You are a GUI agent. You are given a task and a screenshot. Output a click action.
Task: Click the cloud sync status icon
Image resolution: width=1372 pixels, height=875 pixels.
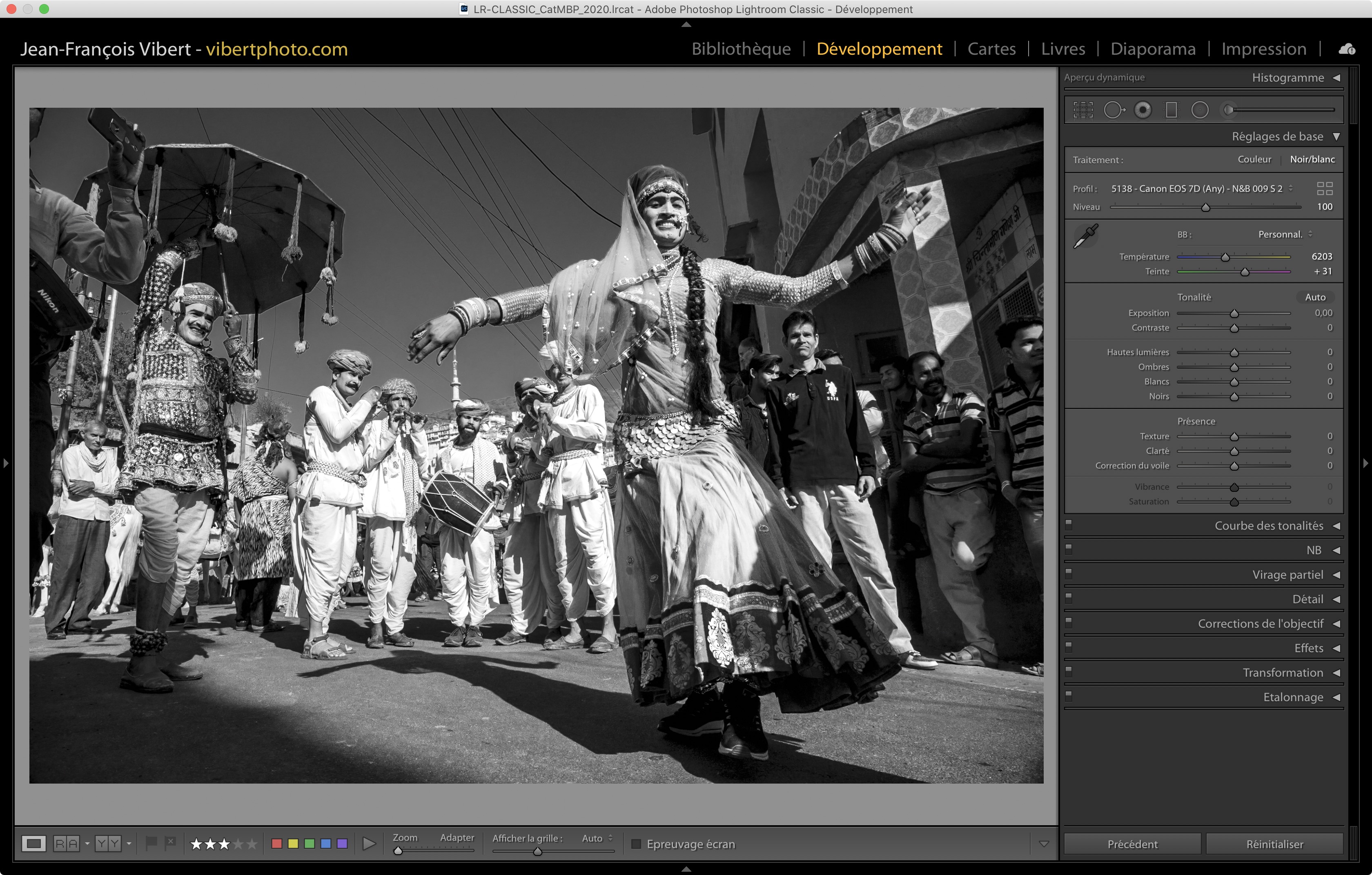1347,49
